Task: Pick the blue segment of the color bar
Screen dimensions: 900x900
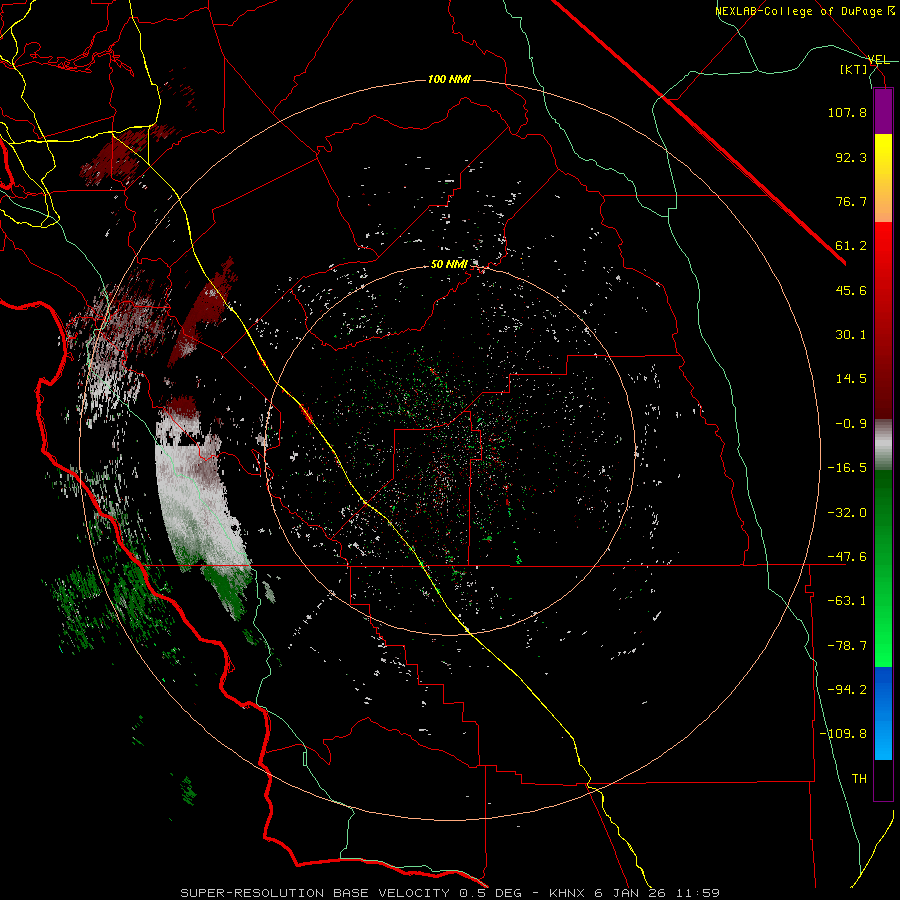Action: (883, 713)
